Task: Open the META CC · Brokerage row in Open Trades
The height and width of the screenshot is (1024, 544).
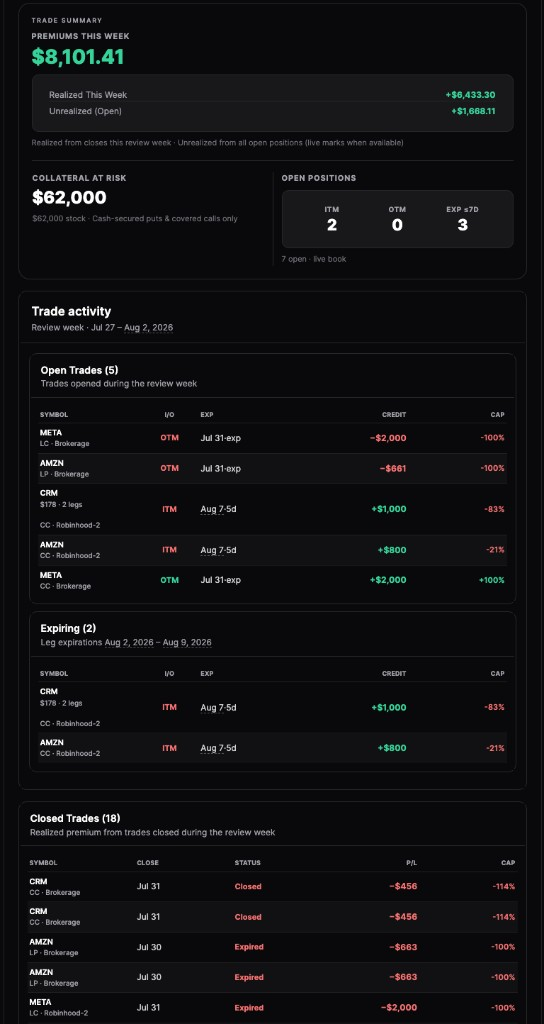Action: click(272, 580)
